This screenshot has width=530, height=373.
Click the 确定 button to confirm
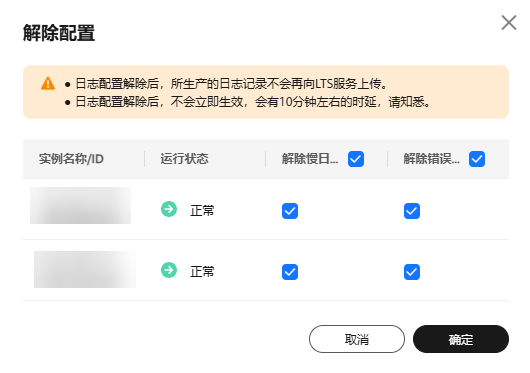(461, 339)
